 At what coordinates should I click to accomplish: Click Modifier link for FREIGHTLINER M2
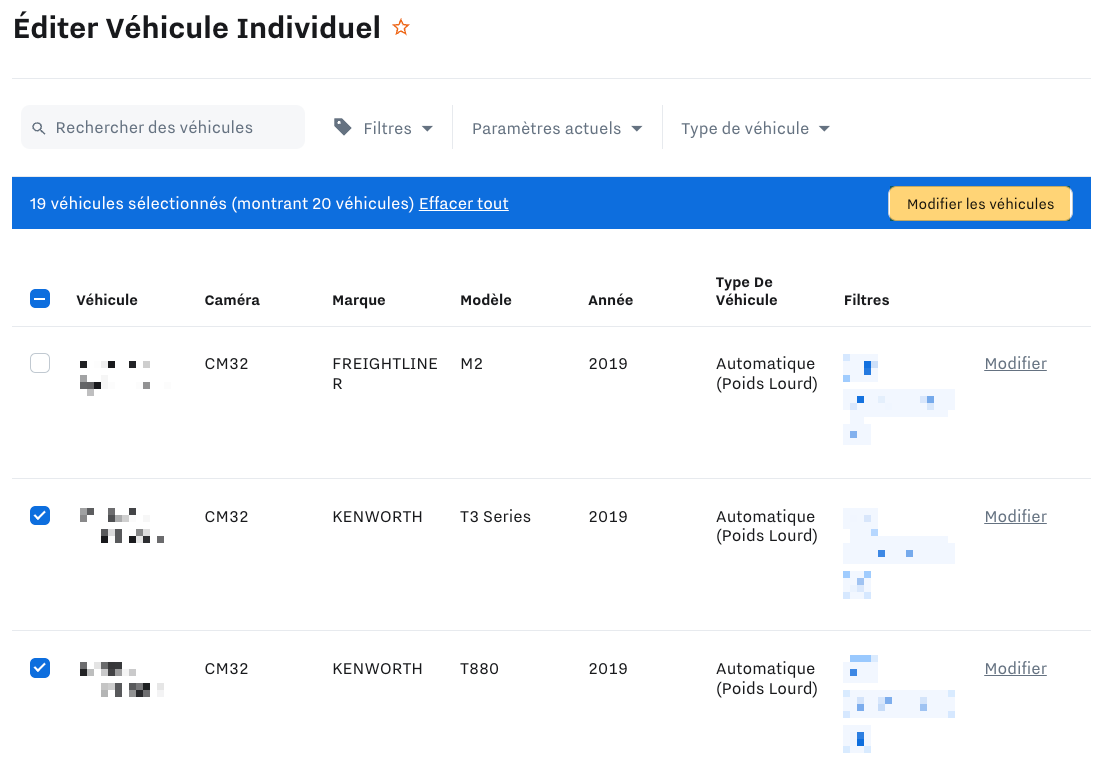click(1015, 364)
